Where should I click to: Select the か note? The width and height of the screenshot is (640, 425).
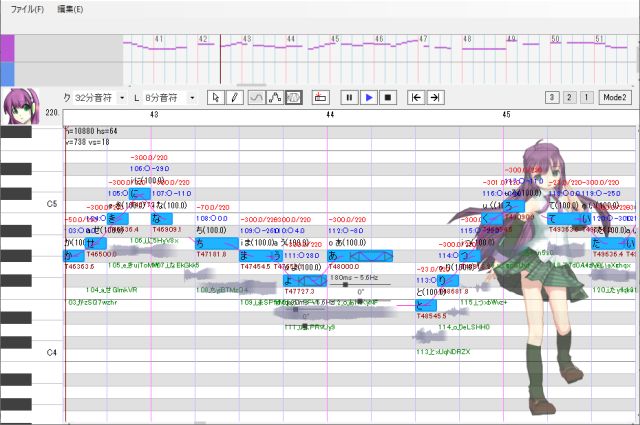pyautogui.click(x=74, y=256)
